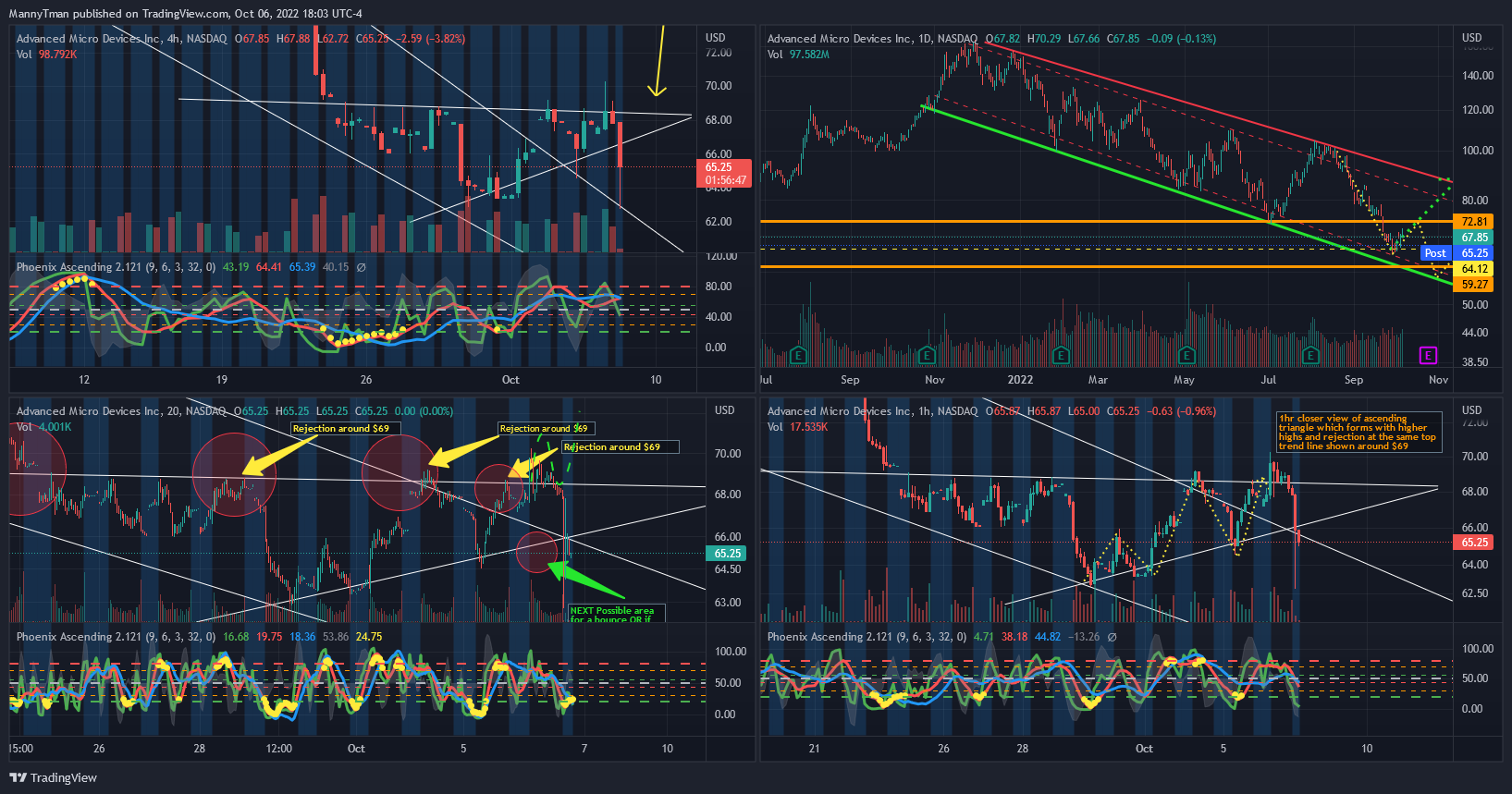The width and height of the screenshot is (1512, 794).
Task: Click L62.72 low value on 4h chart
Action: [x=333, y=39]
